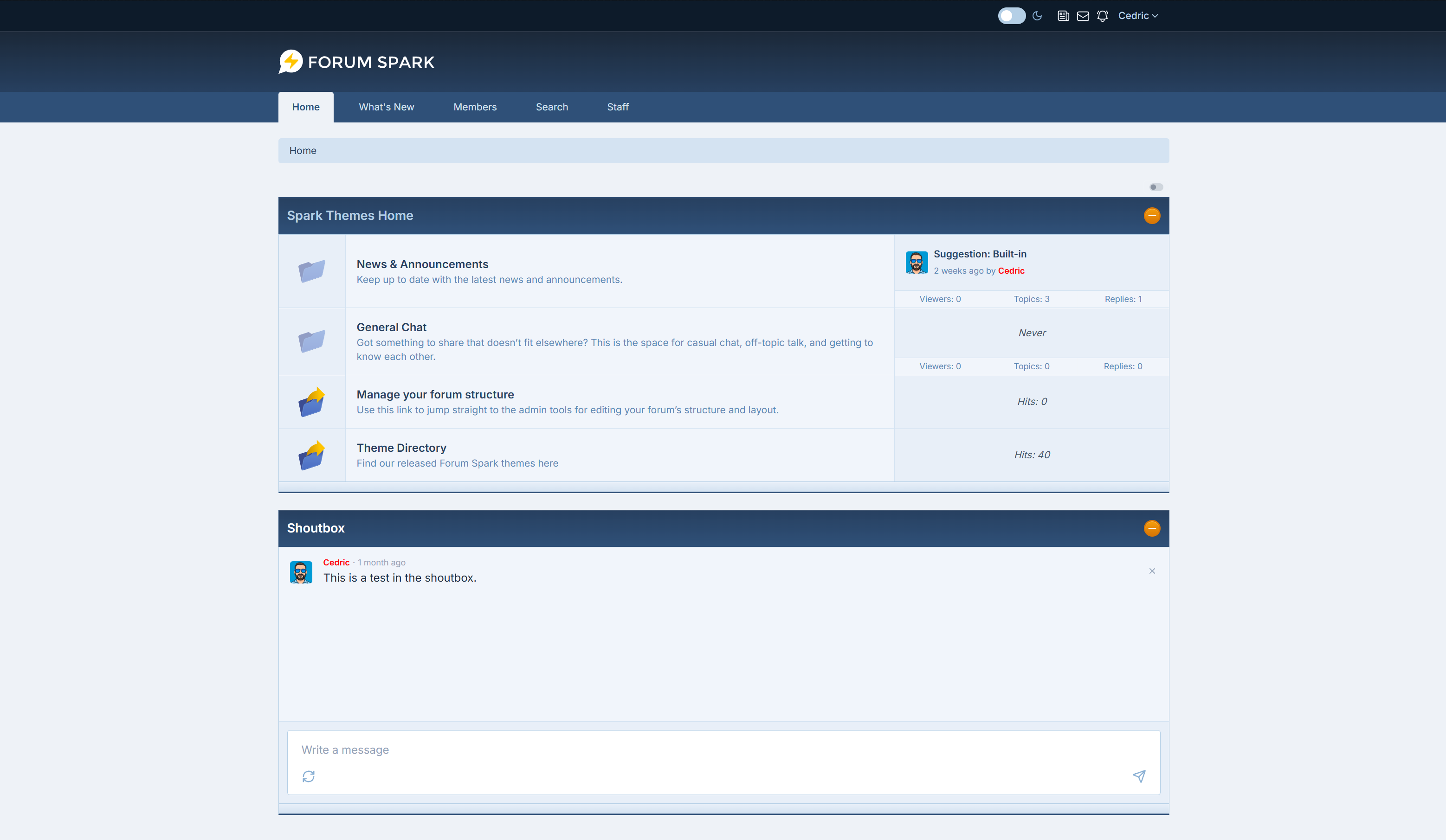This screenshot has height=840, width=1446.
Task: Click the 'Hits: 40' text
Action: 1032,455
